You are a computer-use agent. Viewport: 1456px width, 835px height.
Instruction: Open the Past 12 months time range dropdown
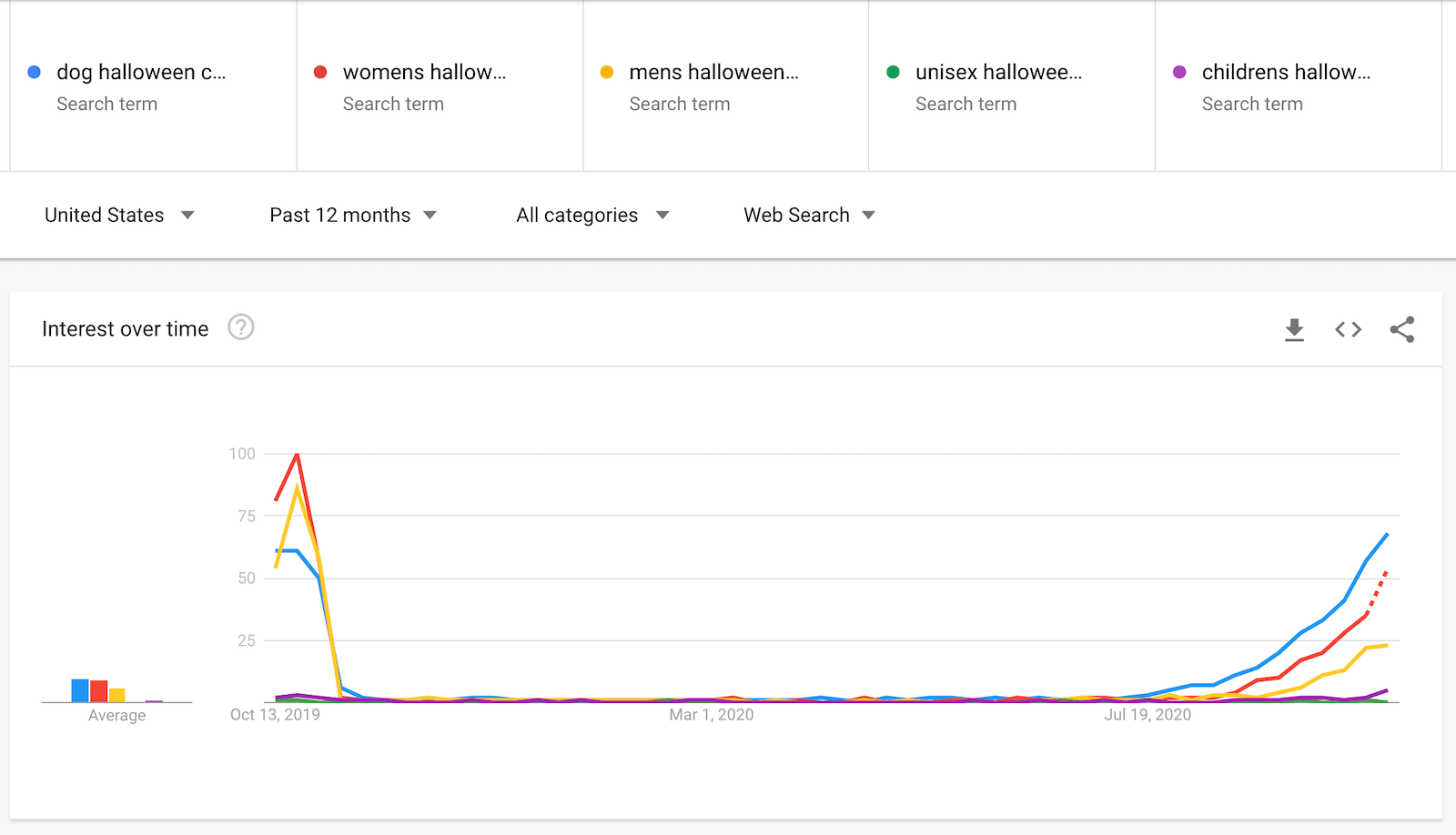click(x=353, y=215)
